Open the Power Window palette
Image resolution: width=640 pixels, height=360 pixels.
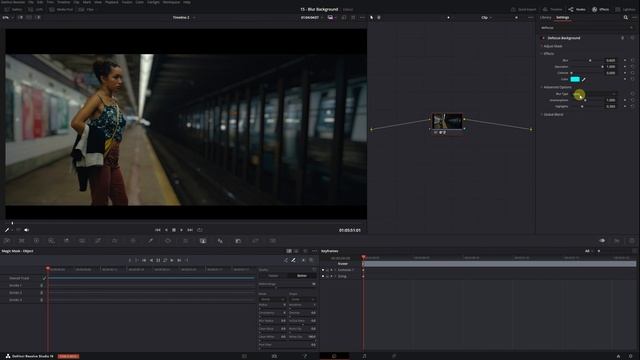coord(168,241)
